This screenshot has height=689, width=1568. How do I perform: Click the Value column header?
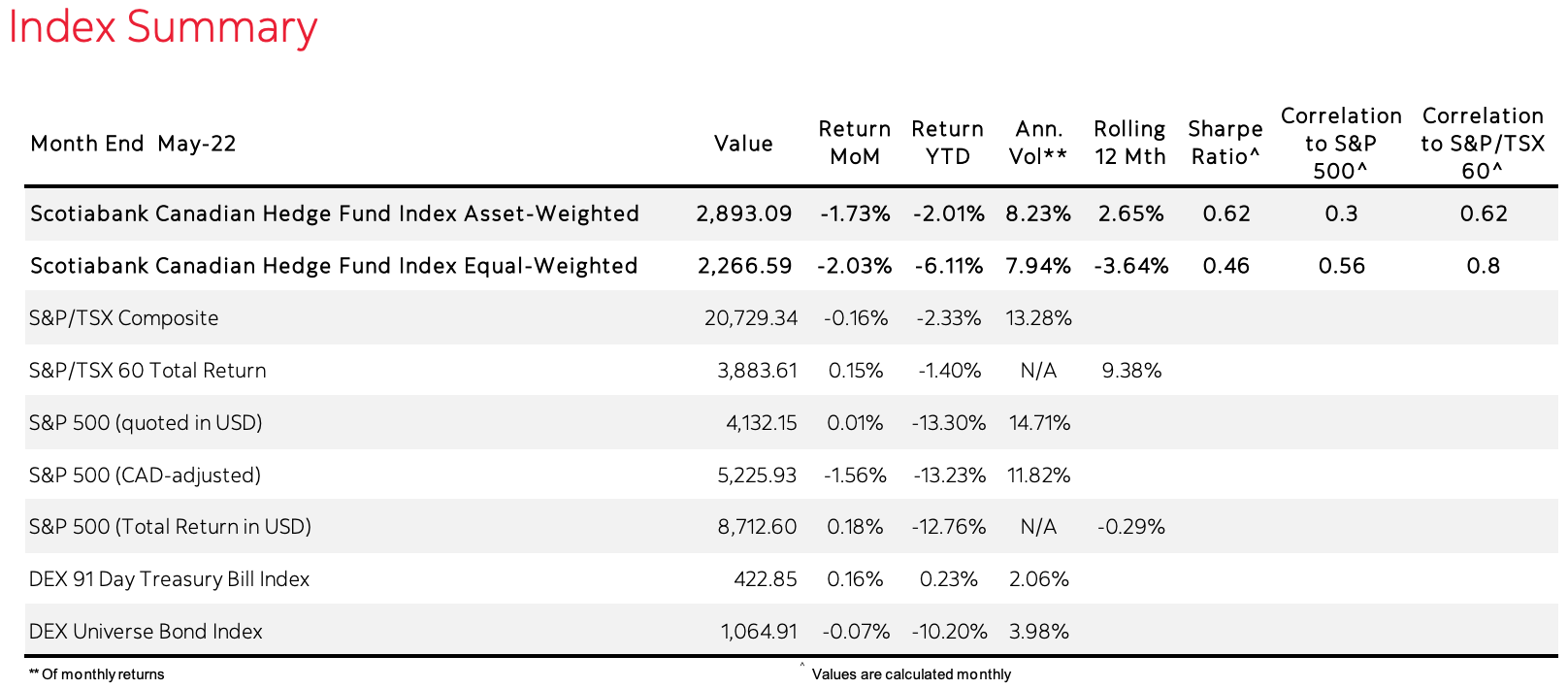743,144
